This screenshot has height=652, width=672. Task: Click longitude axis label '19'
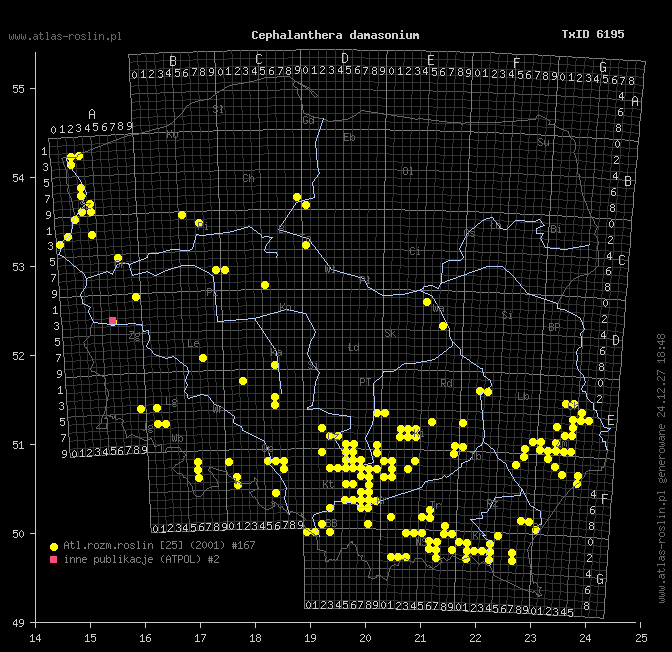310,638
